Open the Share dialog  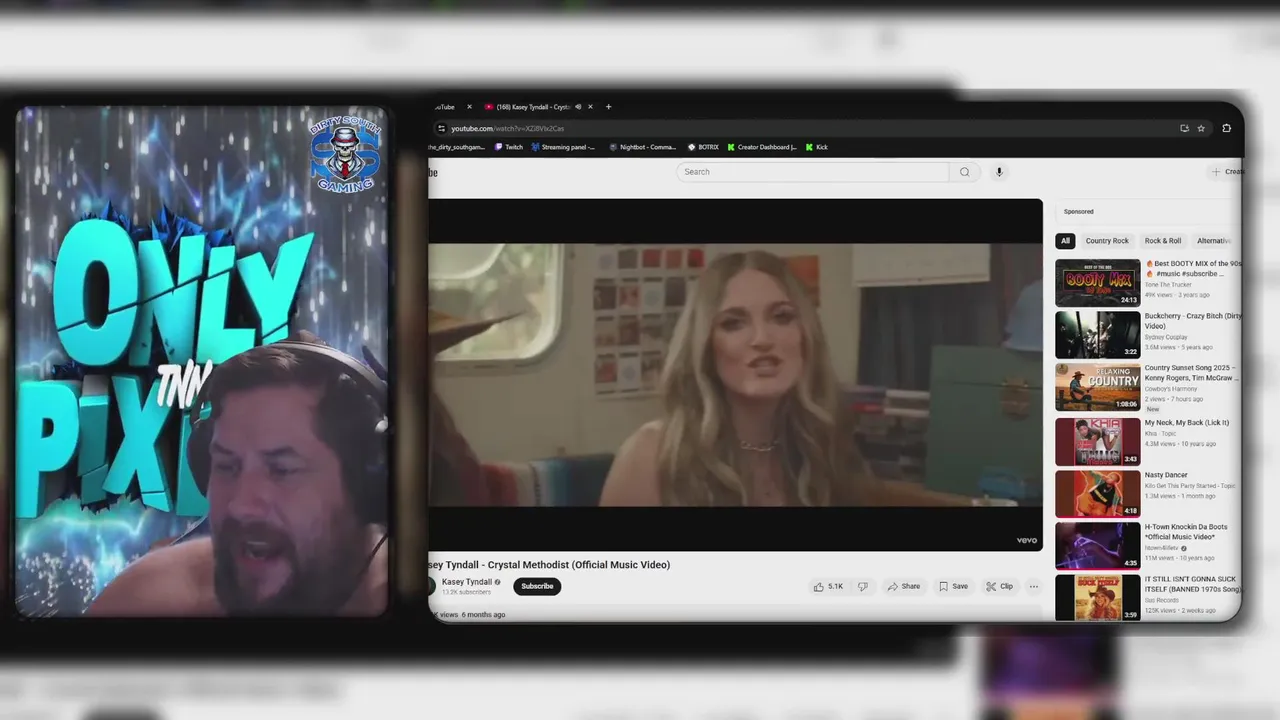click(904, 587)
